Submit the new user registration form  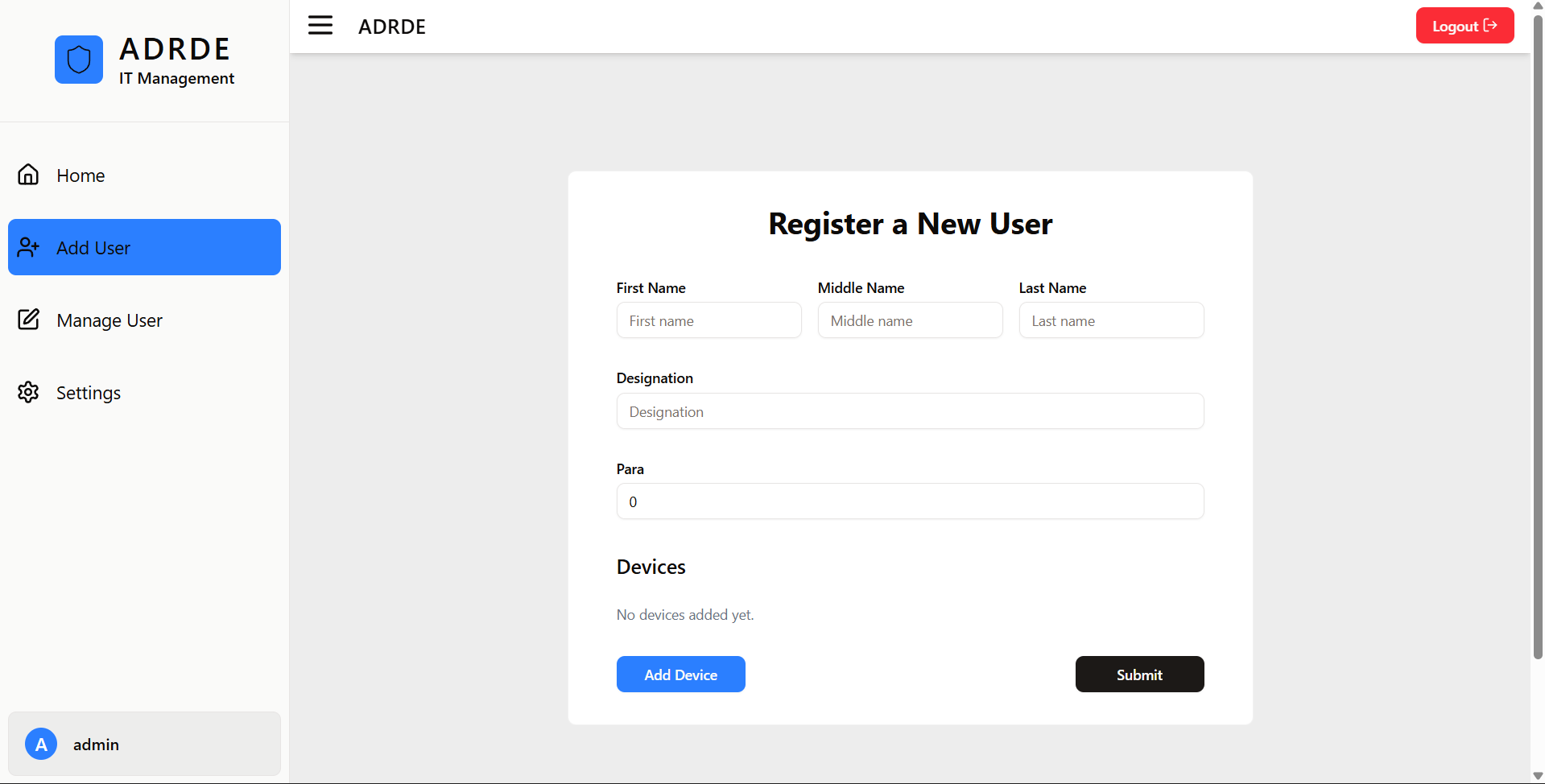(x=1139, y=674)
